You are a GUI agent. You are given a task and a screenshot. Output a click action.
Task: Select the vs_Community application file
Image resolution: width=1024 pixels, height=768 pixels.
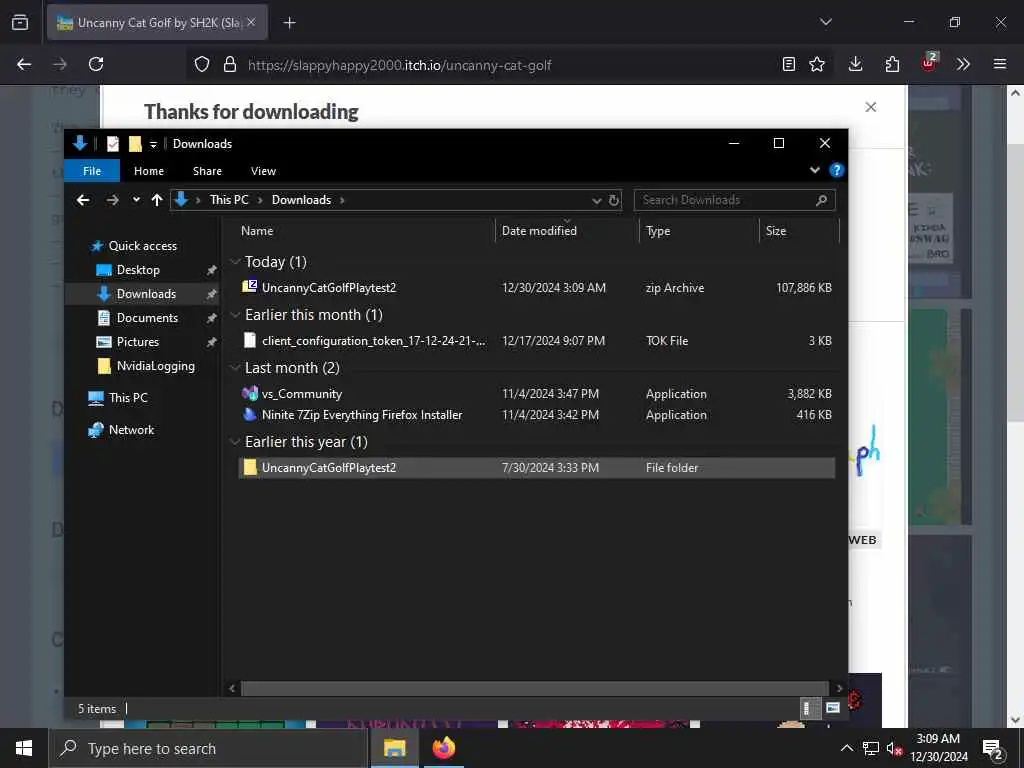pyautogui.click(x=536, y=394)
